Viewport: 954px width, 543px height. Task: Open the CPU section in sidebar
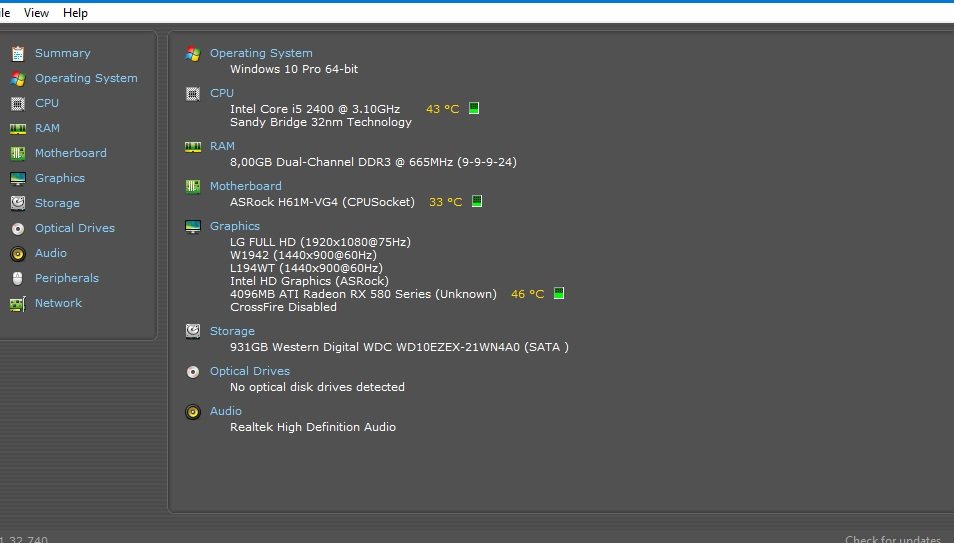47,103
